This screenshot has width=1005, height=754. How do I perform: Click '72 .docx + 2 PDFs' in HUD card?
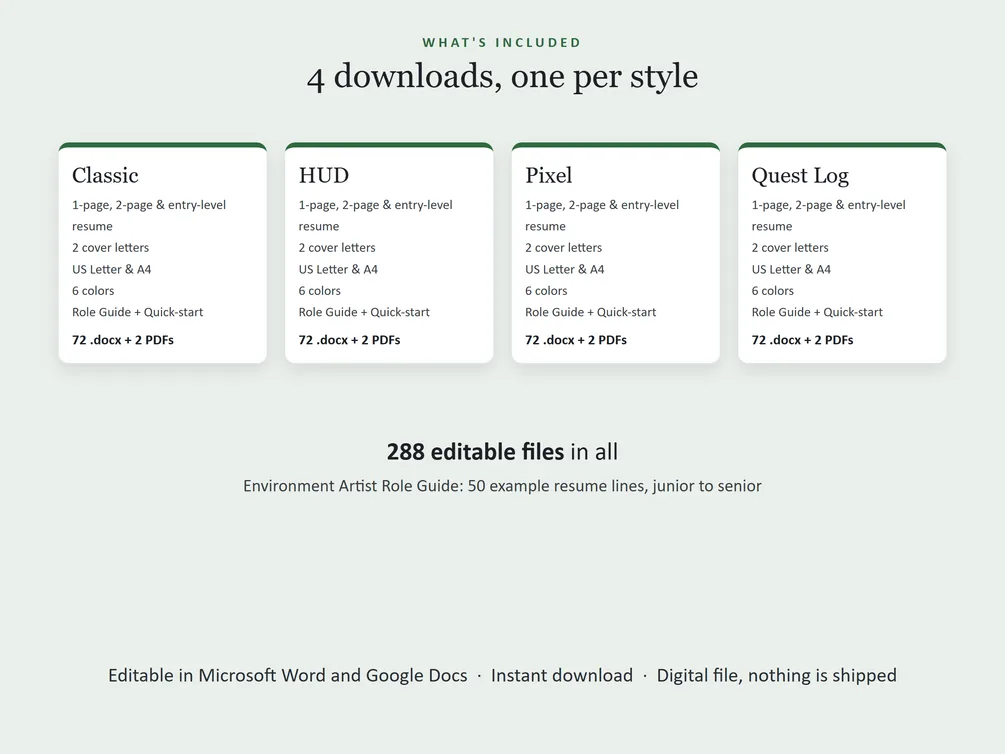tap(349, 340)
